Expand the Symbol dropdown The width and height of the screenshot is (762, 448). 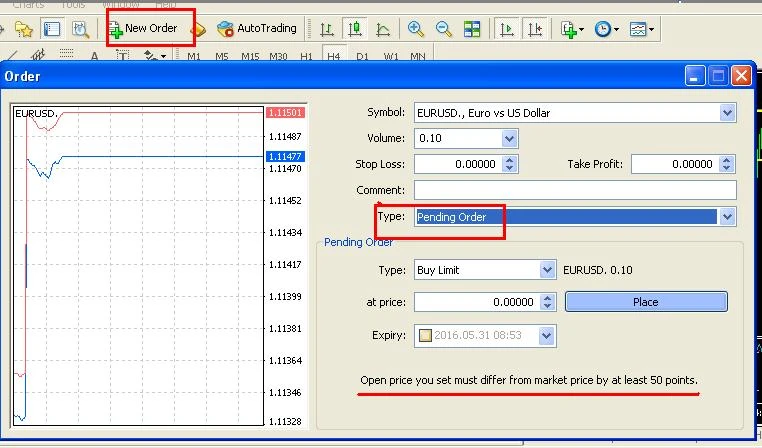coord(727,113)
